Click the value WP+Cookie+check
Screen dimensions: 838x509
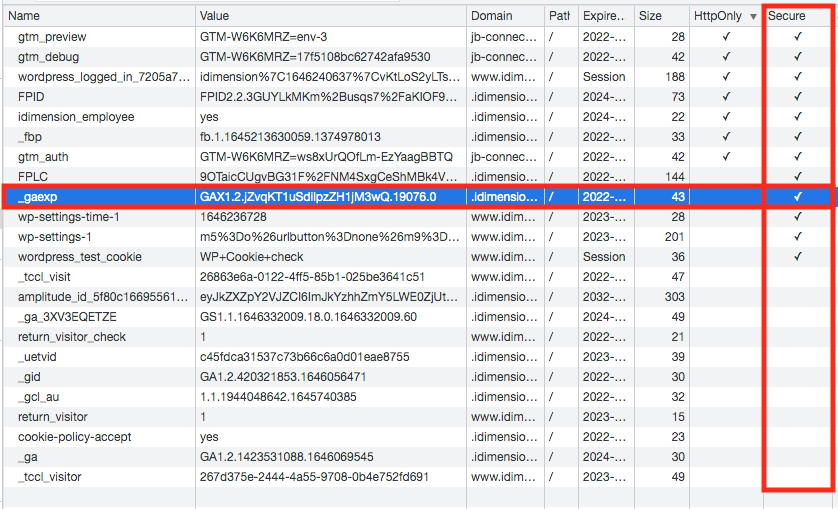pos(252,257)
